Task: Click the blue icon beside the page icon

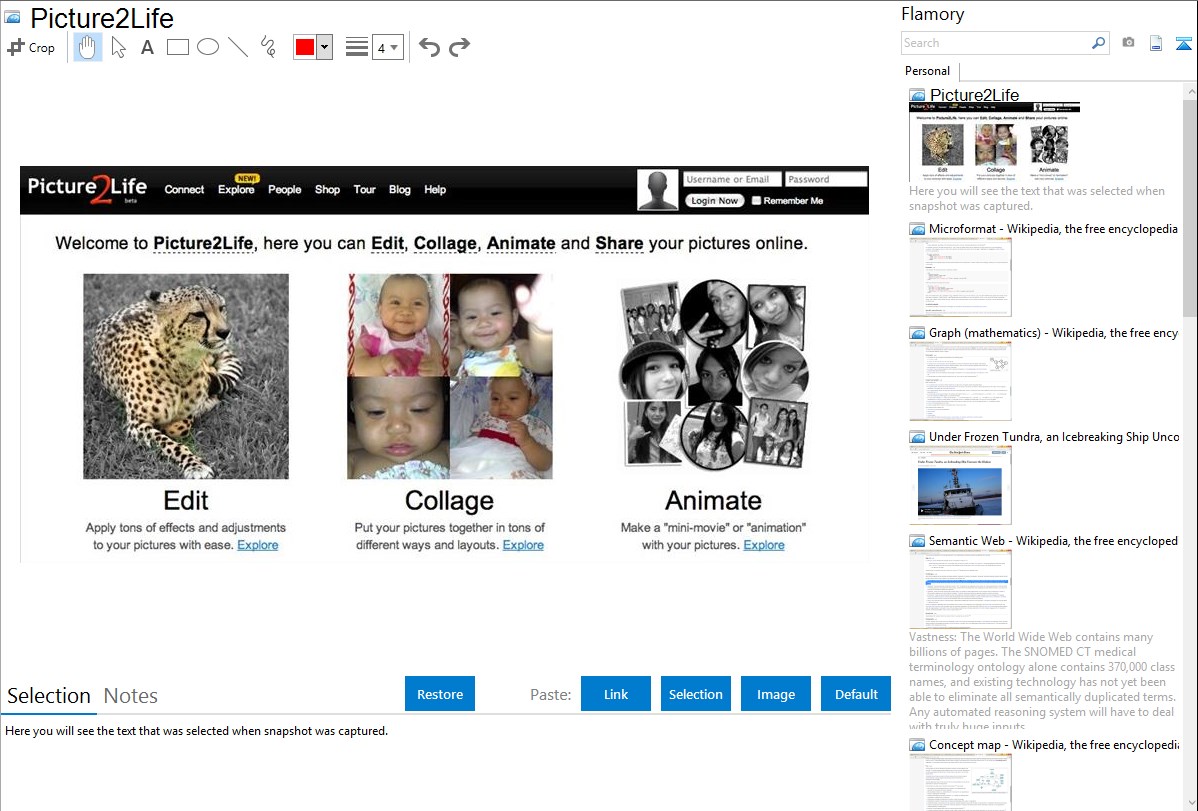Action: (1183, 43)
